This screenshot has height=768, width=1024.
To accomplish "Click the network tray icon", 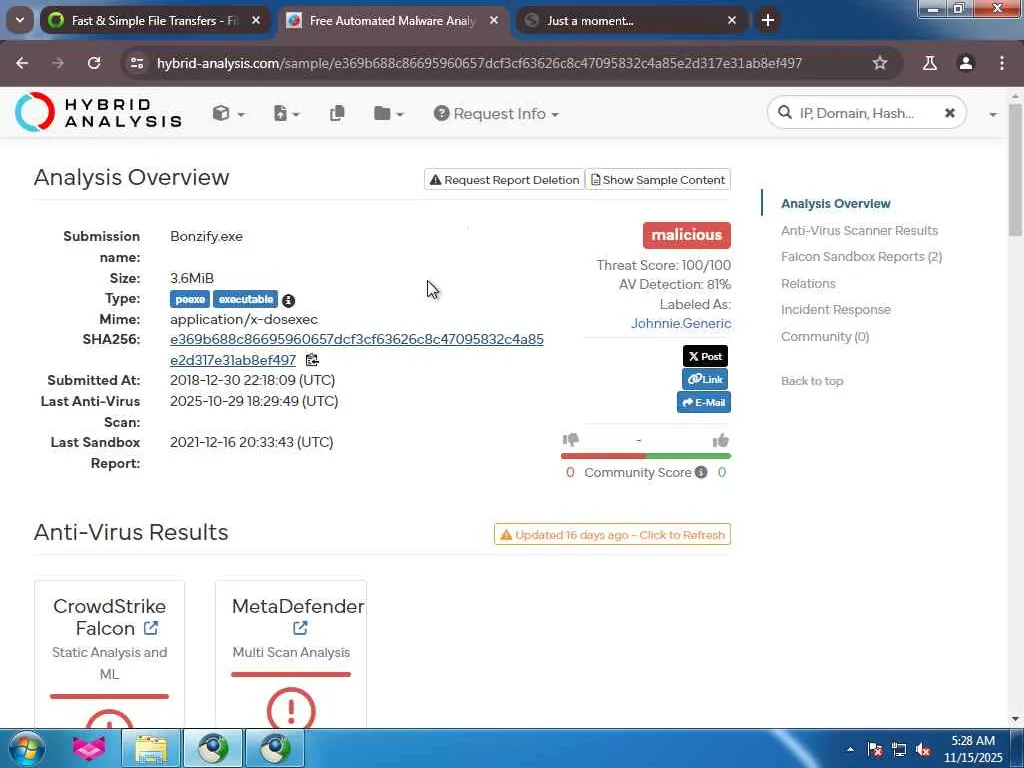I will 899,749.
